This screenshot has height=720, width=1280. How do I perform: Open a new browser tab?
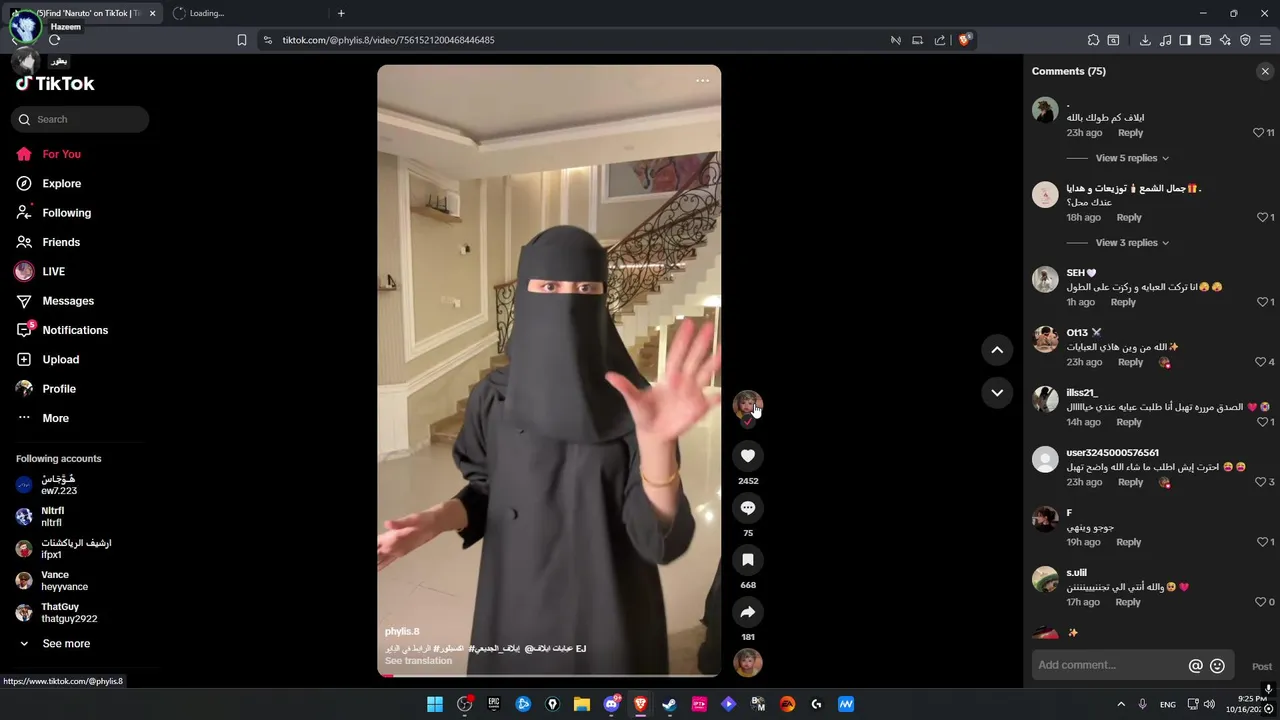(341, 13)
